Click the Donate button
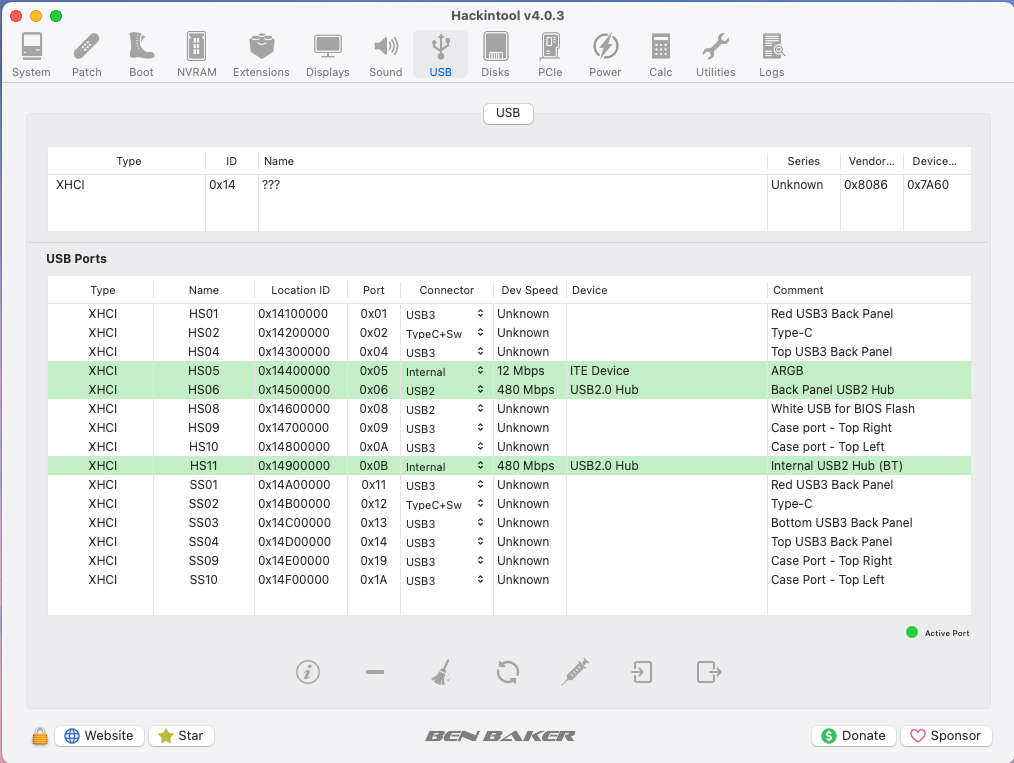1014x763 pixels. tap(853, 736)
